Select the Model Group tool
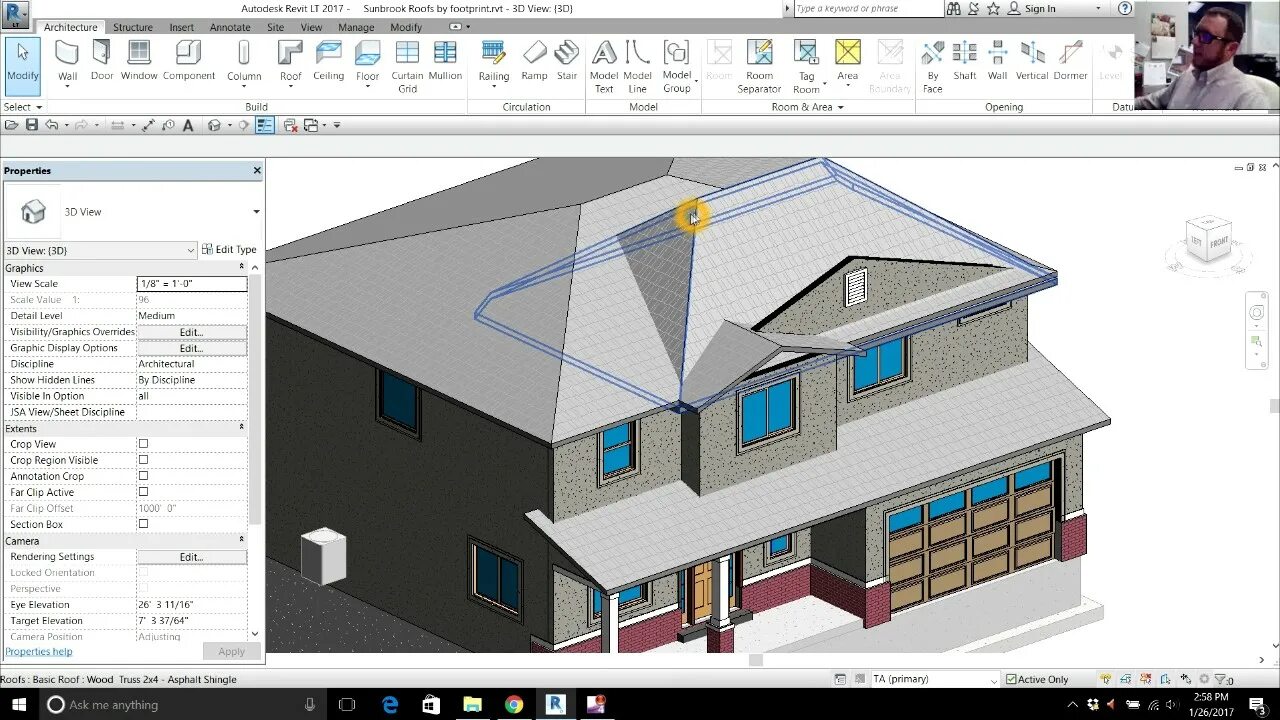Image resolution: width=1280 pixels, height=720 pixels. [677, 66]
